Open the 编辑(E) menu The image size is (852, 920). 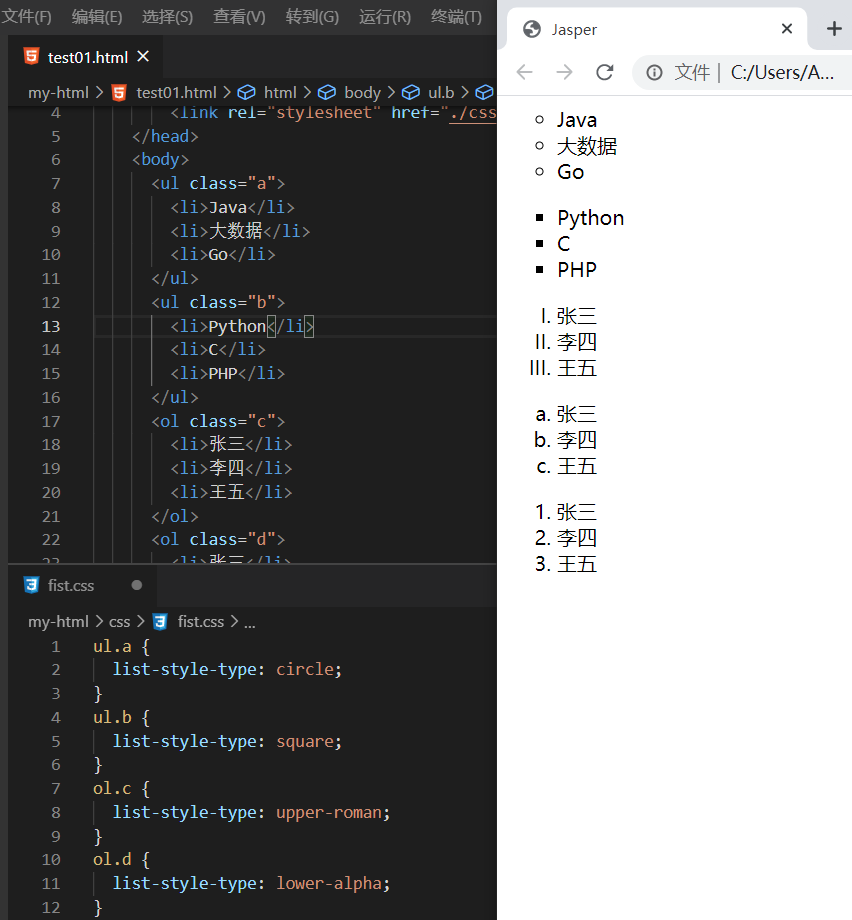(97, 16)
